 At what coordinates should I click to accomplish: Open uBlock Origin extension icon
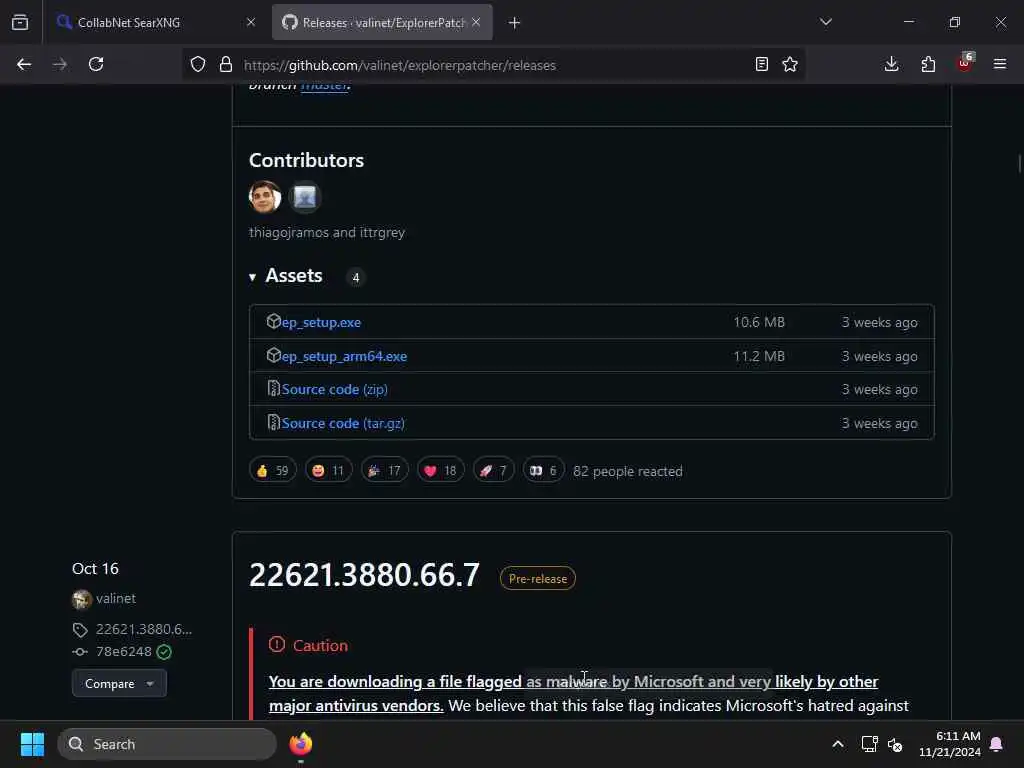[x=965, y=63]
